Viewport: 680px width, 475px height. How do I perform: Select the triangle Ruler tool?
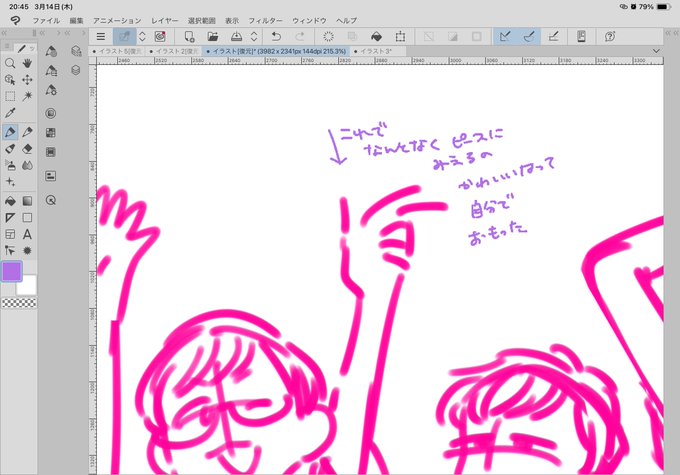(x=10, y=218)
